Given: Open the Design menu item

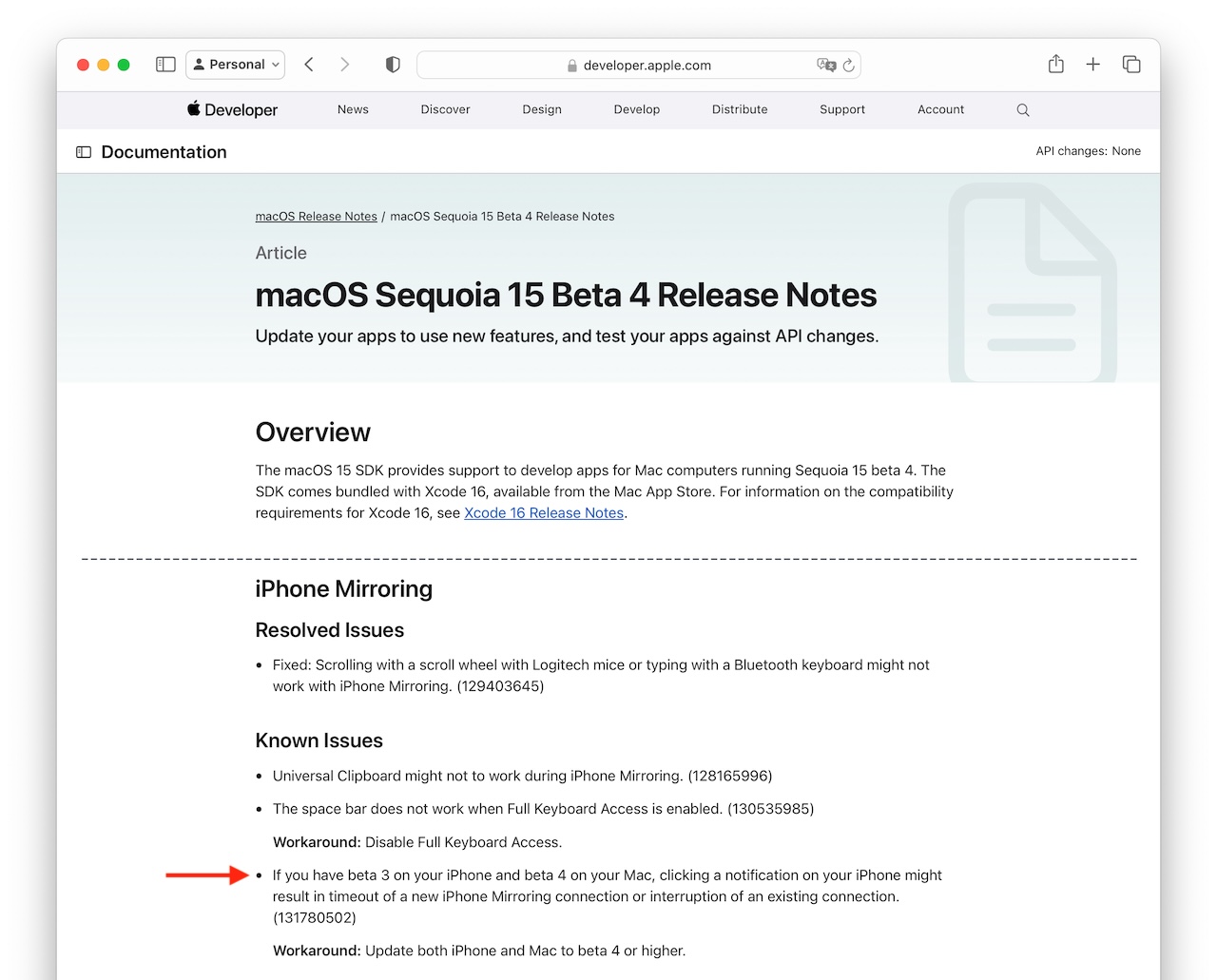Looking at the screenshot, I should tap(542, 109).
